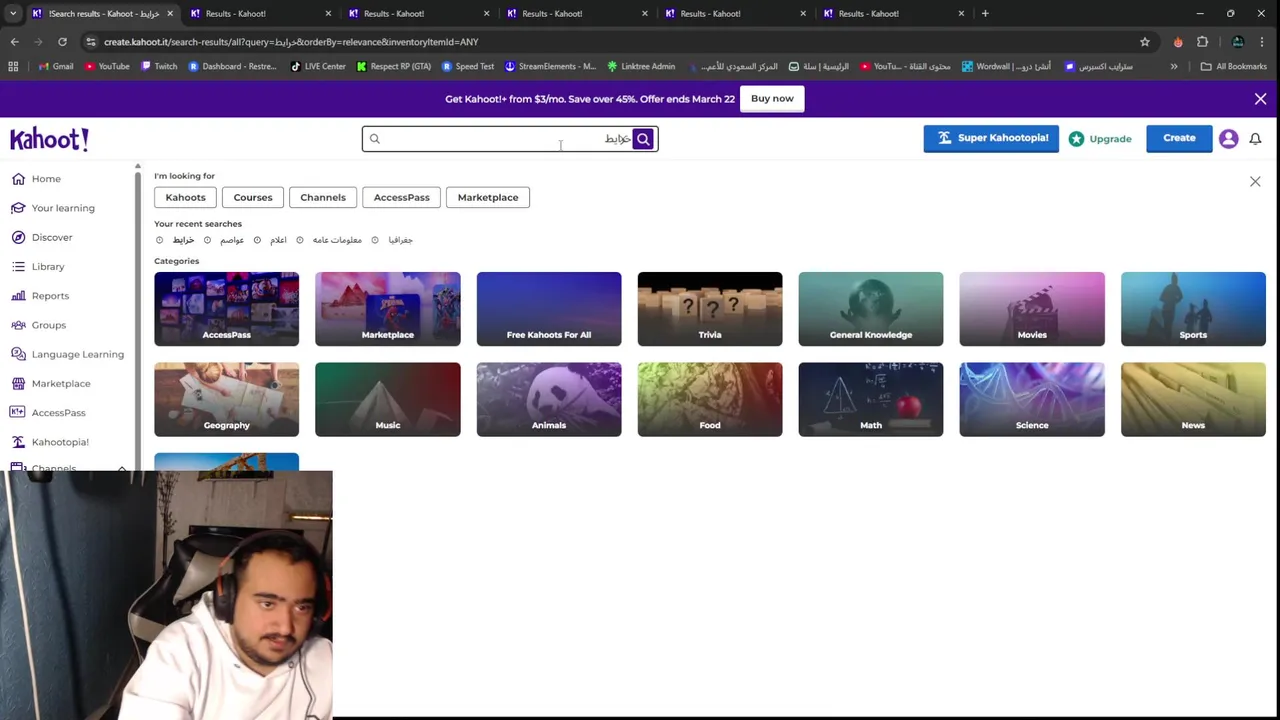Open the Twitch bookmark
The width and height of the screenshot is (1280, 720).
pyautogui.click(x=159, y=66)
